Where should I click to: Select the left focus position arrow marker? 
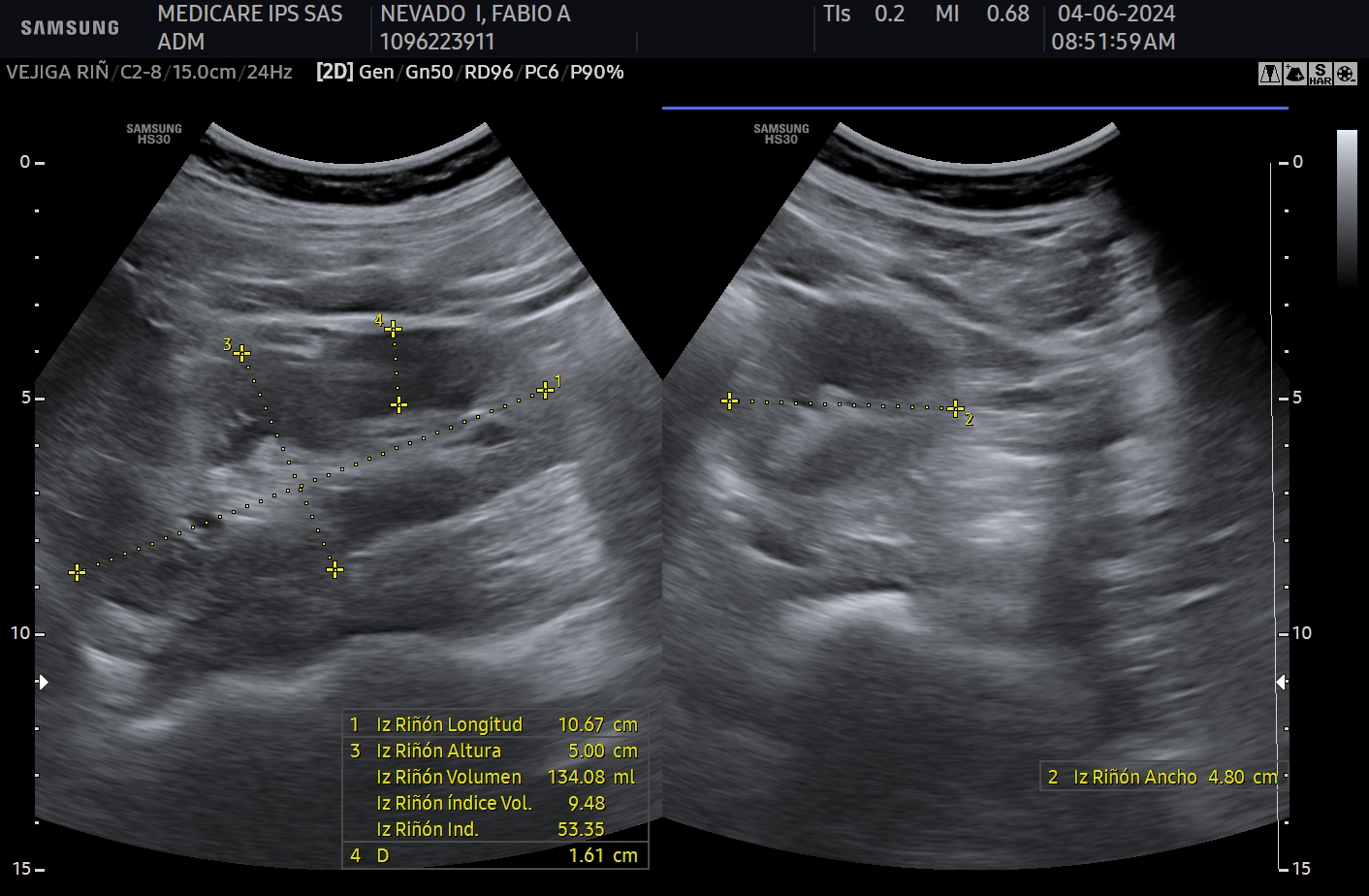point(43,683)
